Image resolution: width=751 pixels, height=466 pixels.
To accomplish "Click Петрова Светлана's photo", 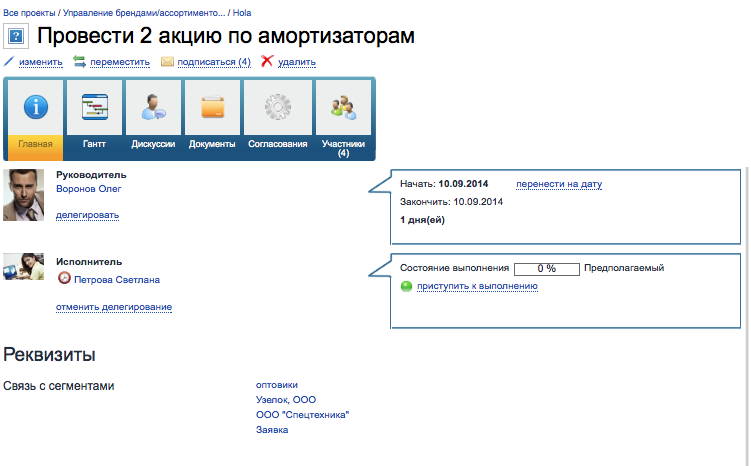I will [x=23, y=266].
